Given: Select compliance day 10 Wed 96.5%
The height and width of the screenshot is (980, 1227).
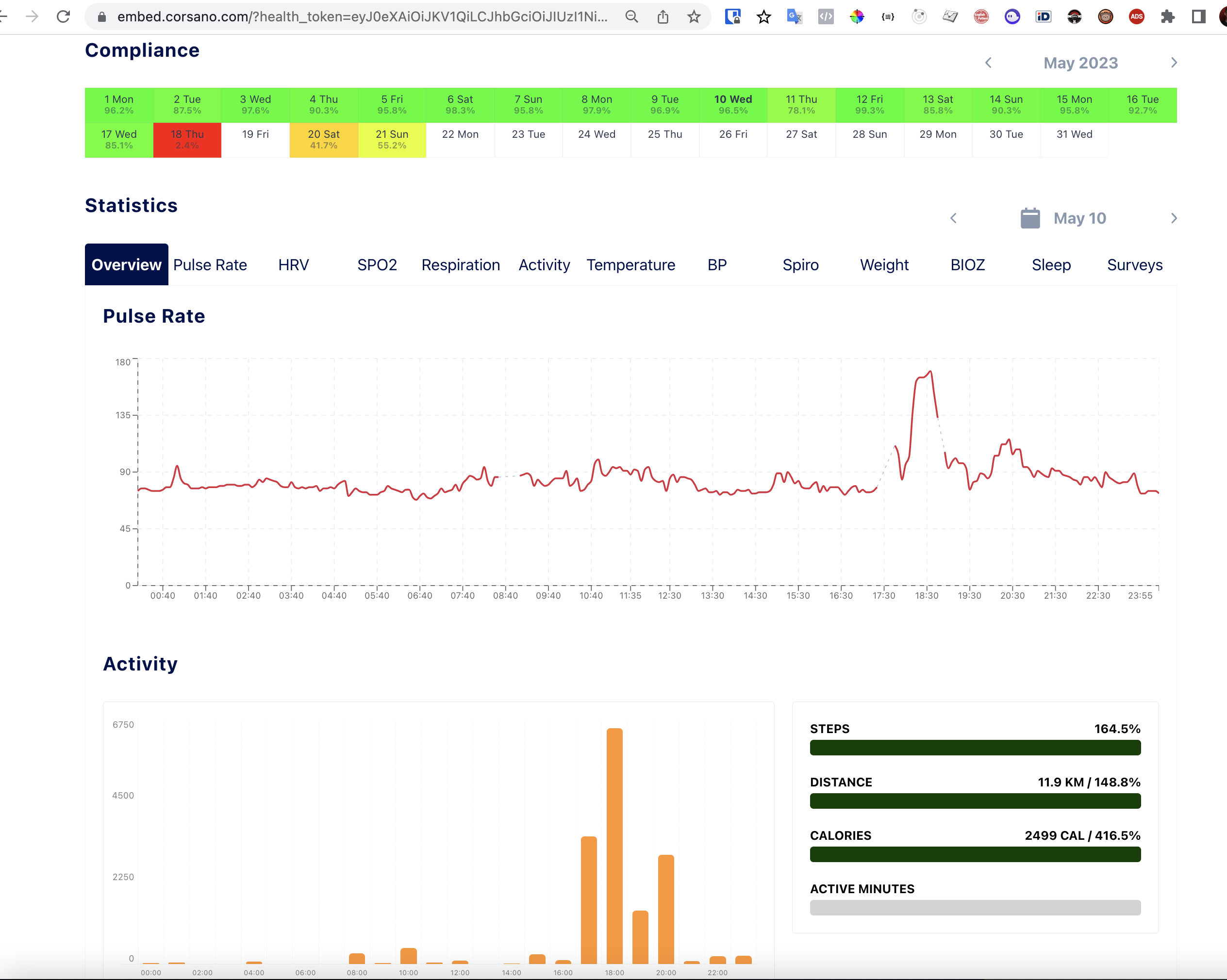Looking at the screenshot, I should pyautogui.click(x=733, y=105).
